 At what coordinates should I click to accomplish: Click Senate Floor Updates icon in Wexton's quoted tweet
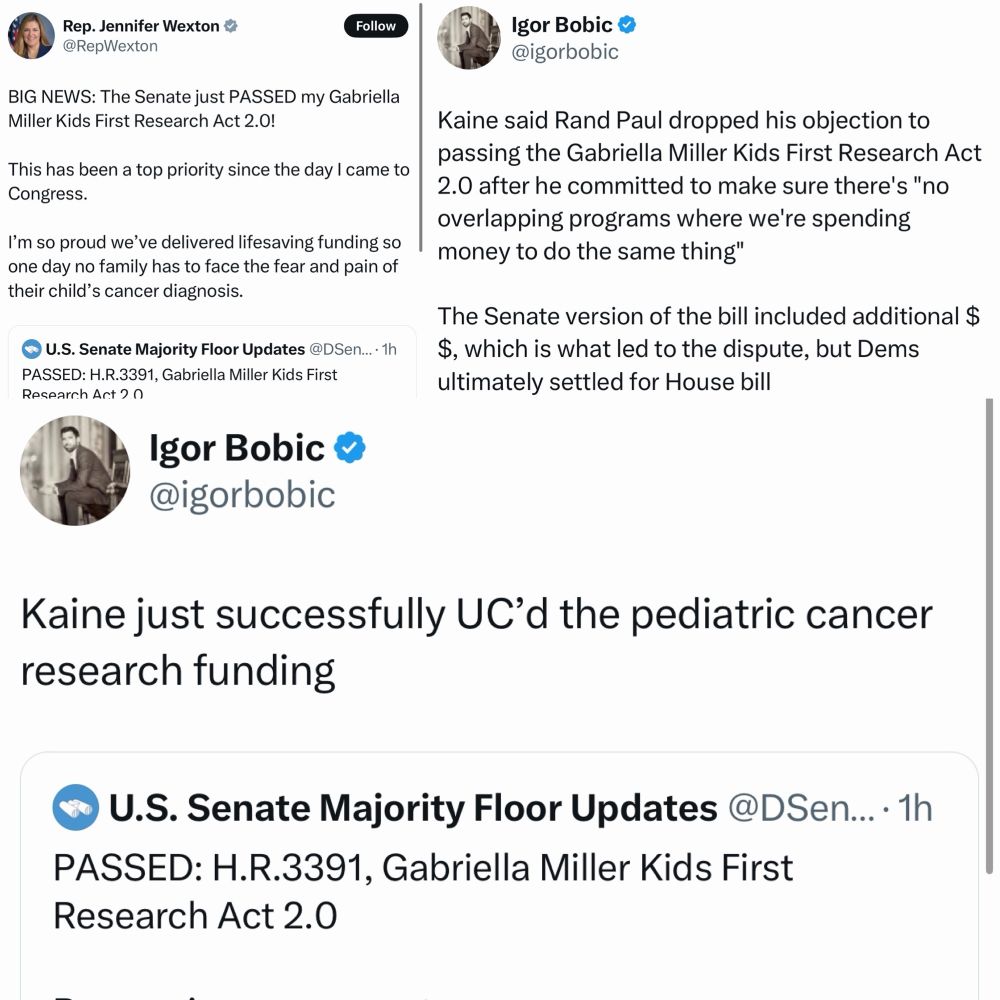pos(32,350)
